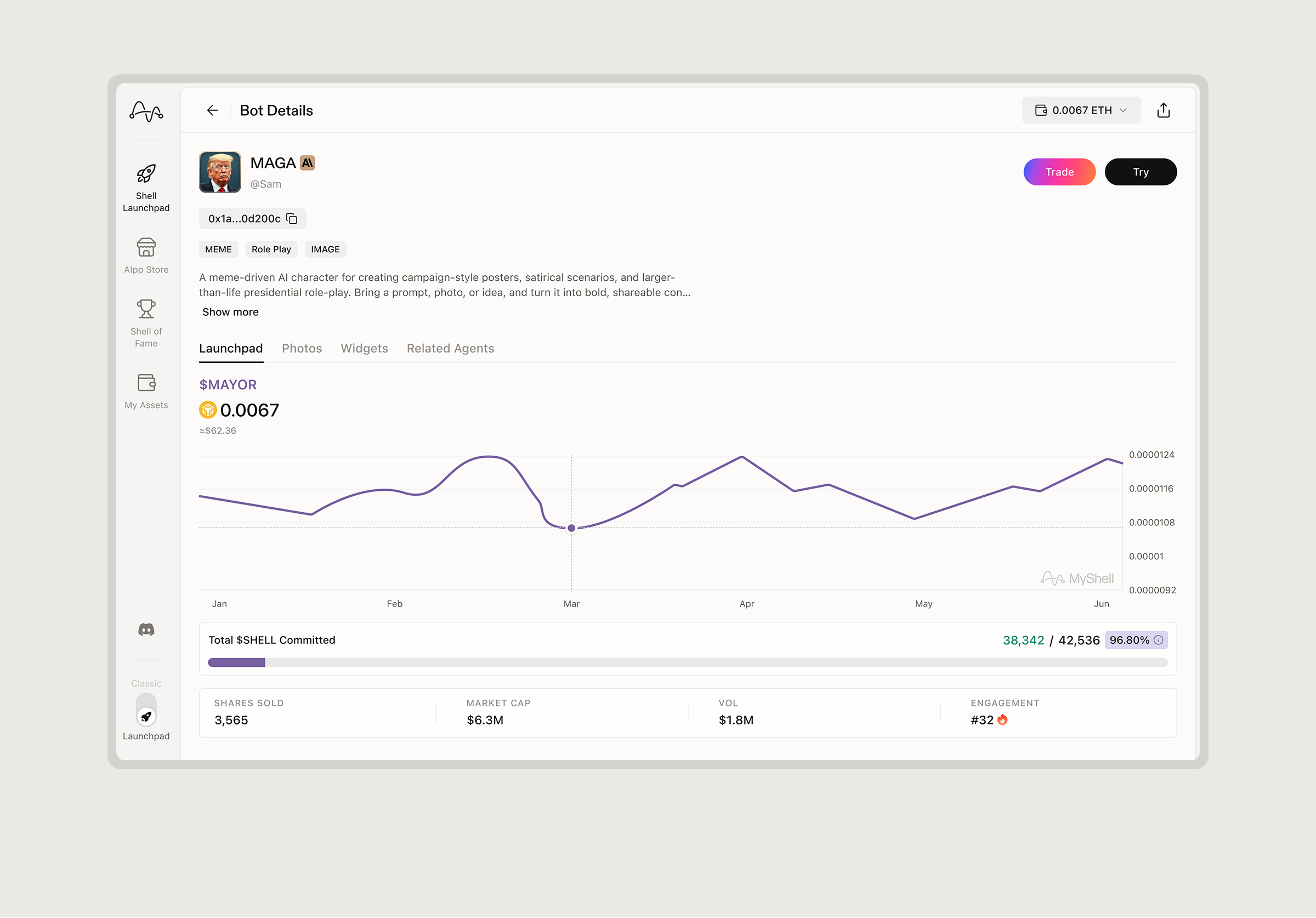Open the Discord link icon
Image resolution: width=1316 pixels, height=918 pixels.
point(146,630)
